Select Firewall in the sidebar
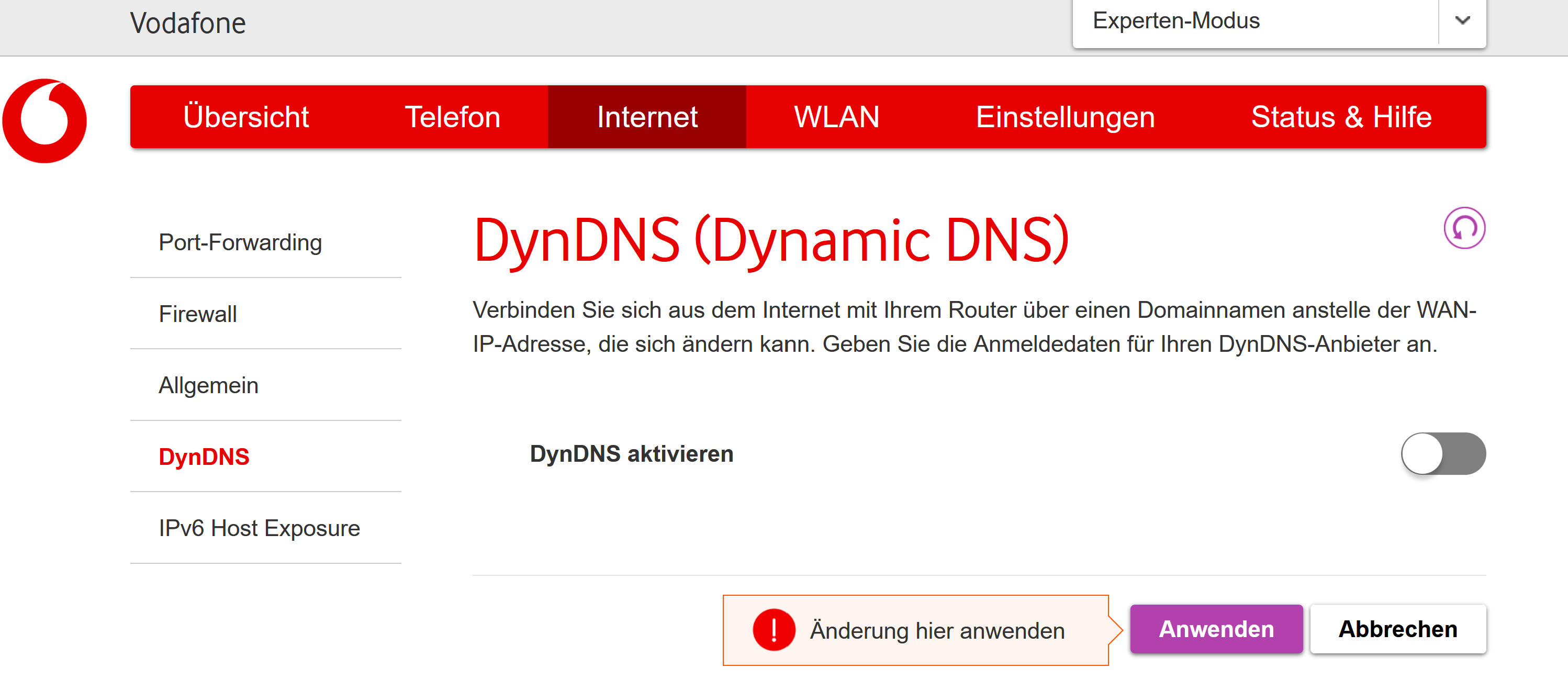1568x690 pixels. pos(265,314)
